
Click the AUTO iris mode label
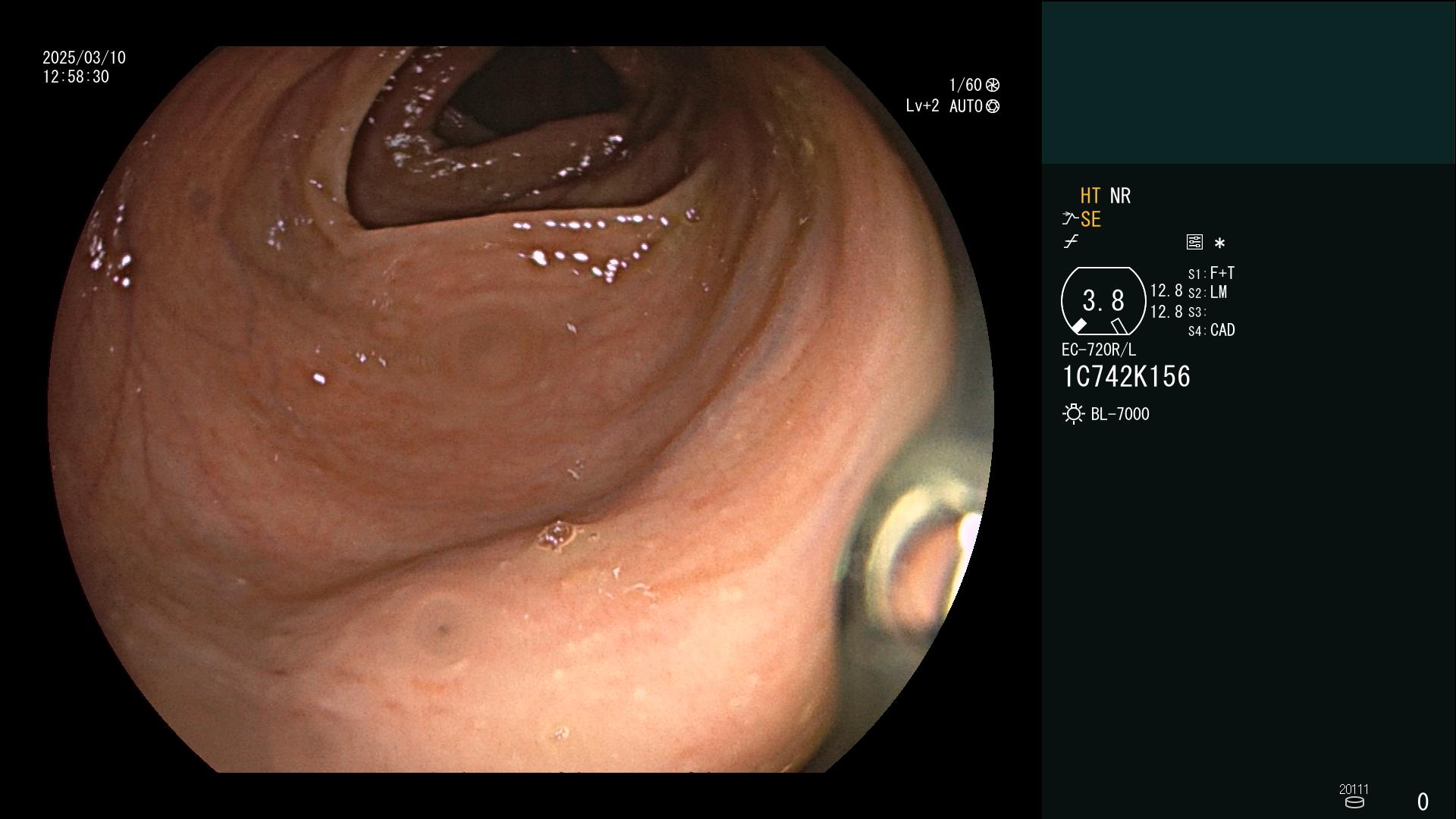click(x=965, y=106)
